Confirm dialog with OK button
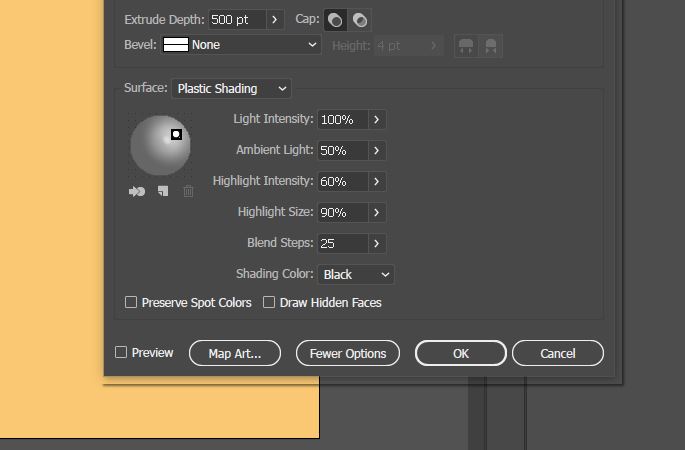The width and height of the screenshot is (685, 450). click(461, 353)
